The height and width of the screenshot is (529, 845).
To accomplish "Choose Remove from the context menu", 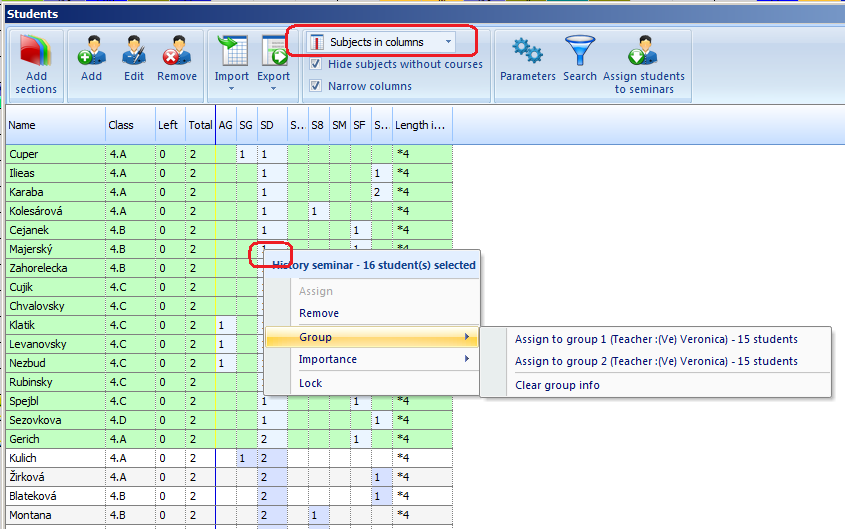I will (319, 314).
